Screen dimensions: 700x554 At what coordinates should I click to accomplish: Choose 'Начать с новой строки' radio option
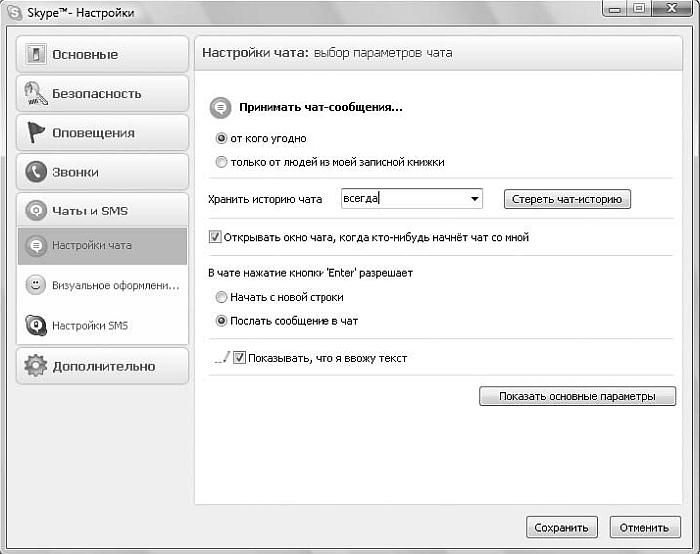click(x=221, y=297)
